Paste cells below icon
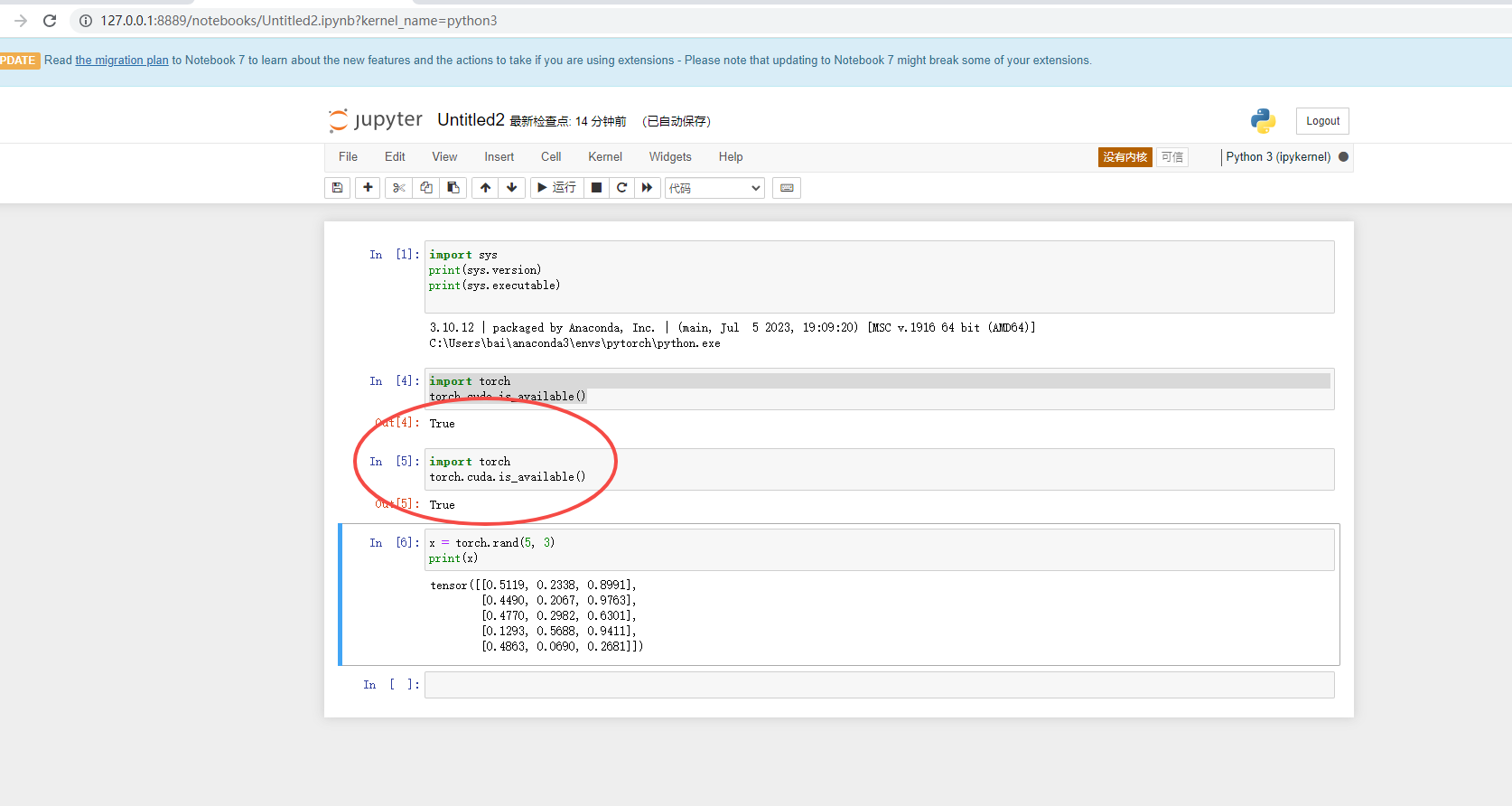Screen dimensions: 1512x806 coord(453,188)
